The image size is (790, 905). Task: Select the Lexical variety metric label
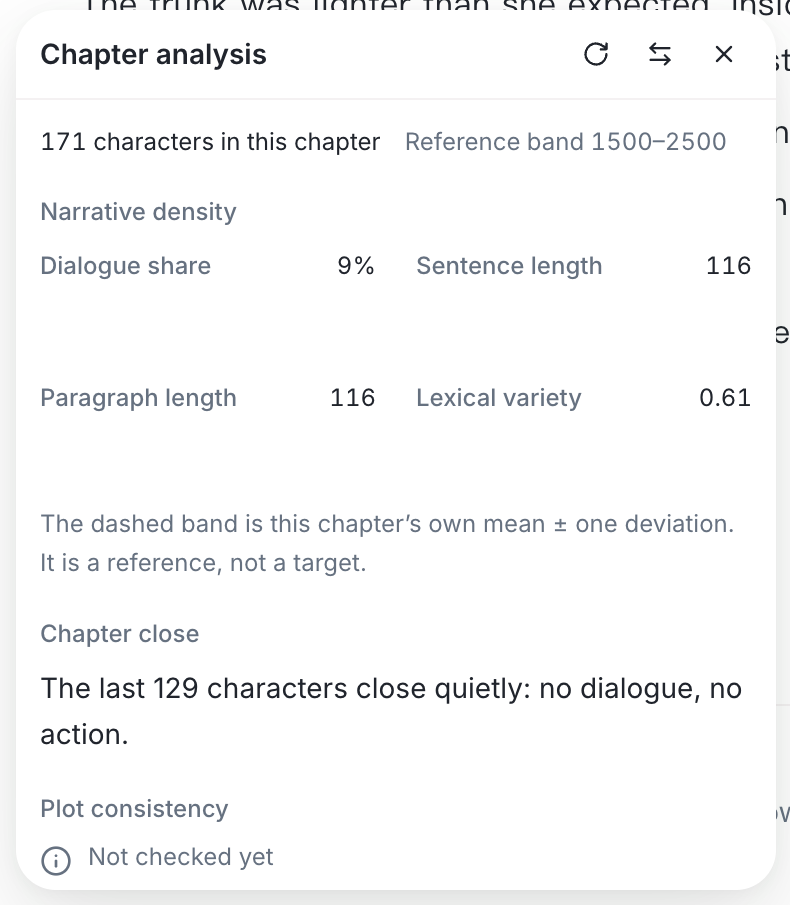point(499,398)
